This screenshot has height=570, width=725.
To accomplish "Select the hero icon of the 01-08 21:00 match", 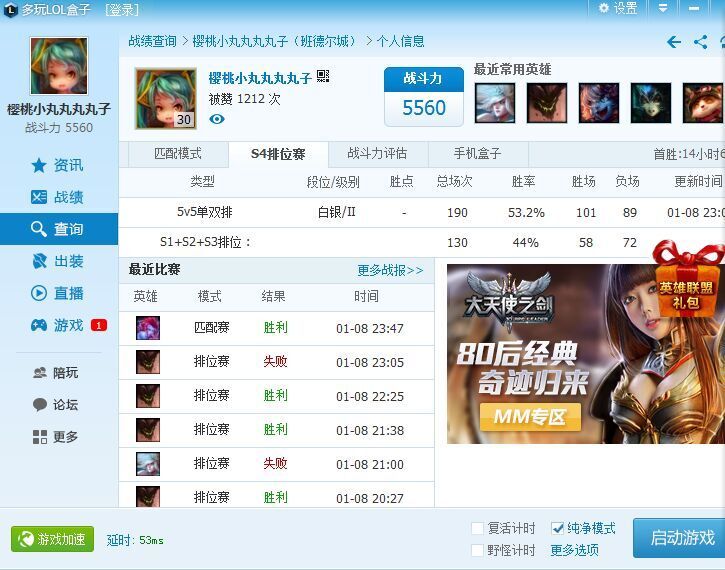I will [x=148, y=464].
